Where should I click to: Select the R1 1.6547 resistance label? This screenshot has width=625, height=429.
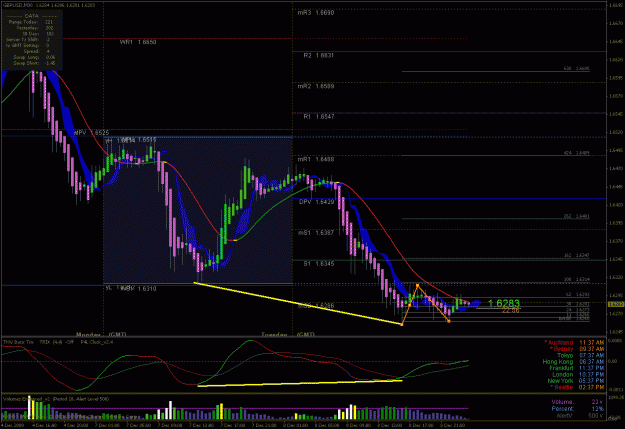pyautogui.click(x=318, y=117)
